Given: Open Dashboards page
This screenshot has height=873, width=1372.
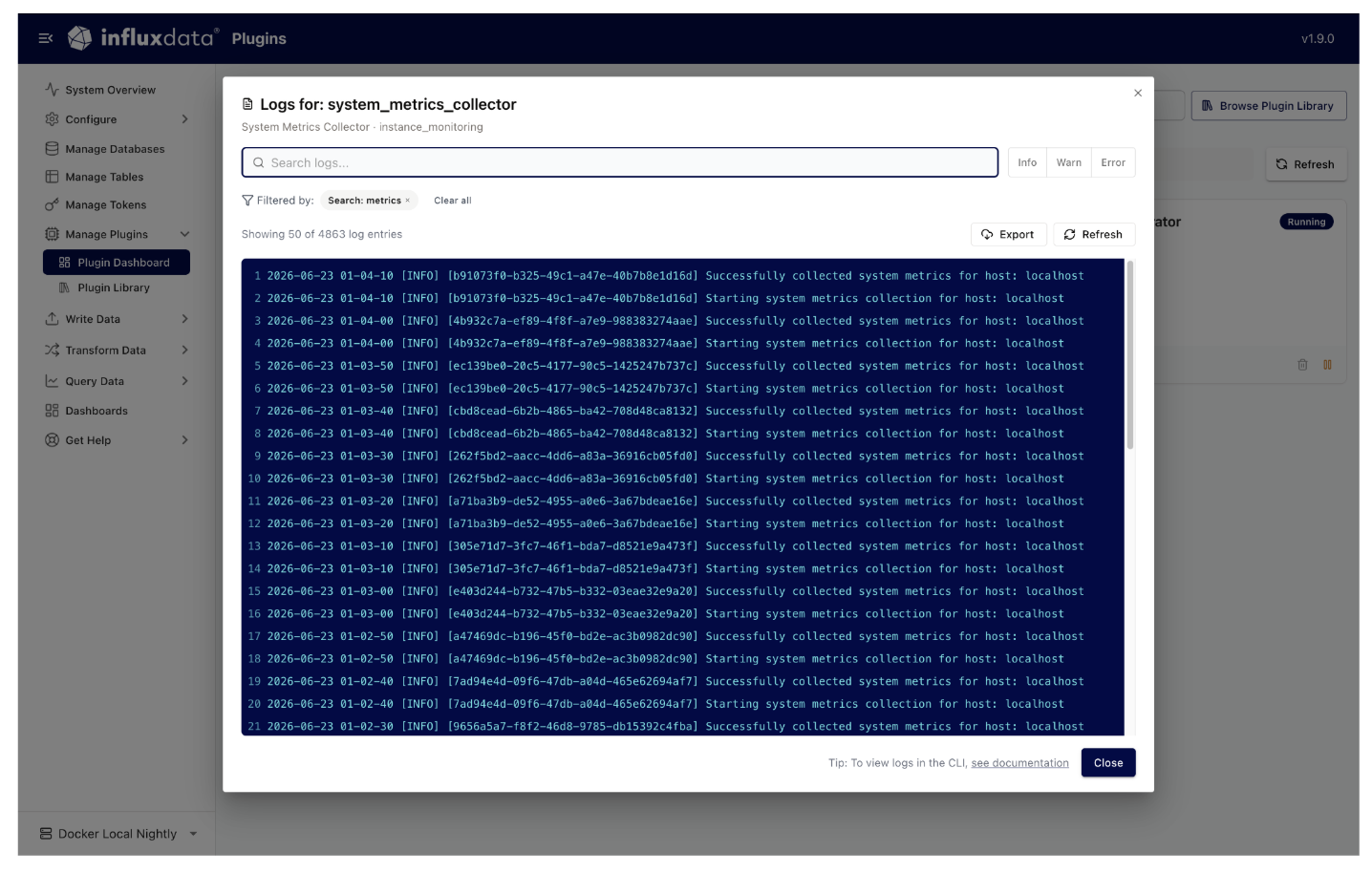Looking at the screenshot, I should [96, 411].
